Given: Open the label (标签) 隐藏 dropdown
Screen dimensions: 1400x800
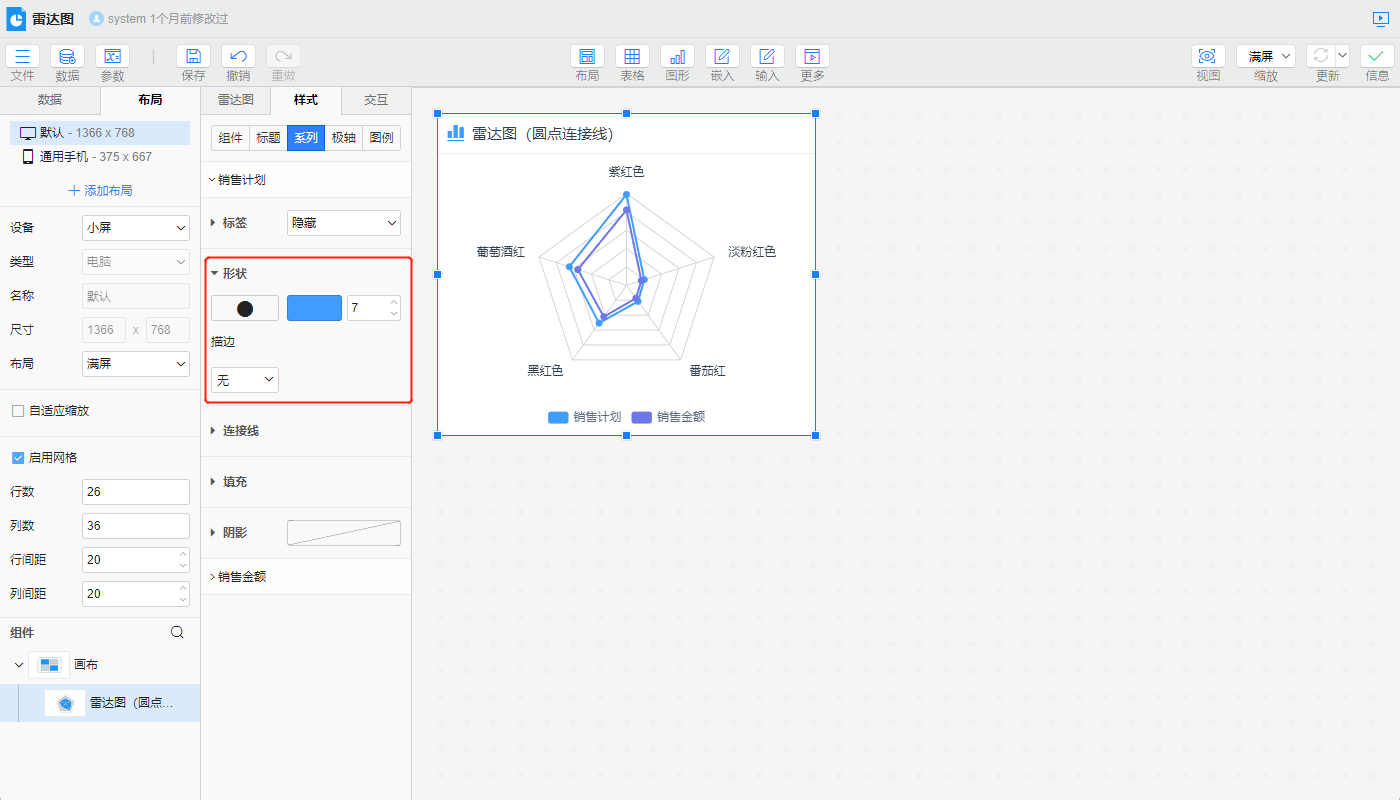Looking at the screenshot, I should click(343, 223).
